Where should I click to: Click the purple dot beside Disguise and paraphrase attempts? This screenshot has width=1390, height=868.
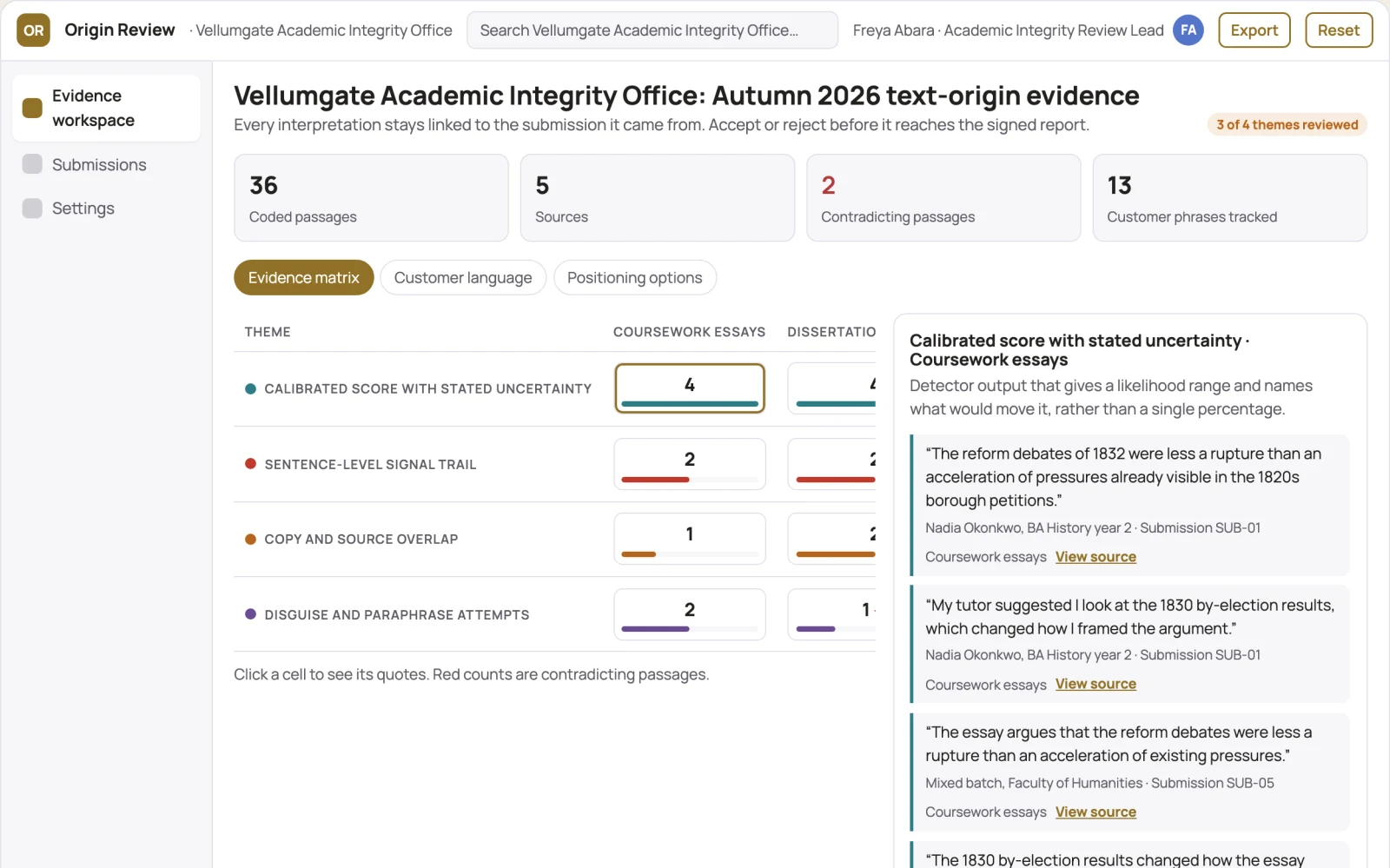coord(250,614)
